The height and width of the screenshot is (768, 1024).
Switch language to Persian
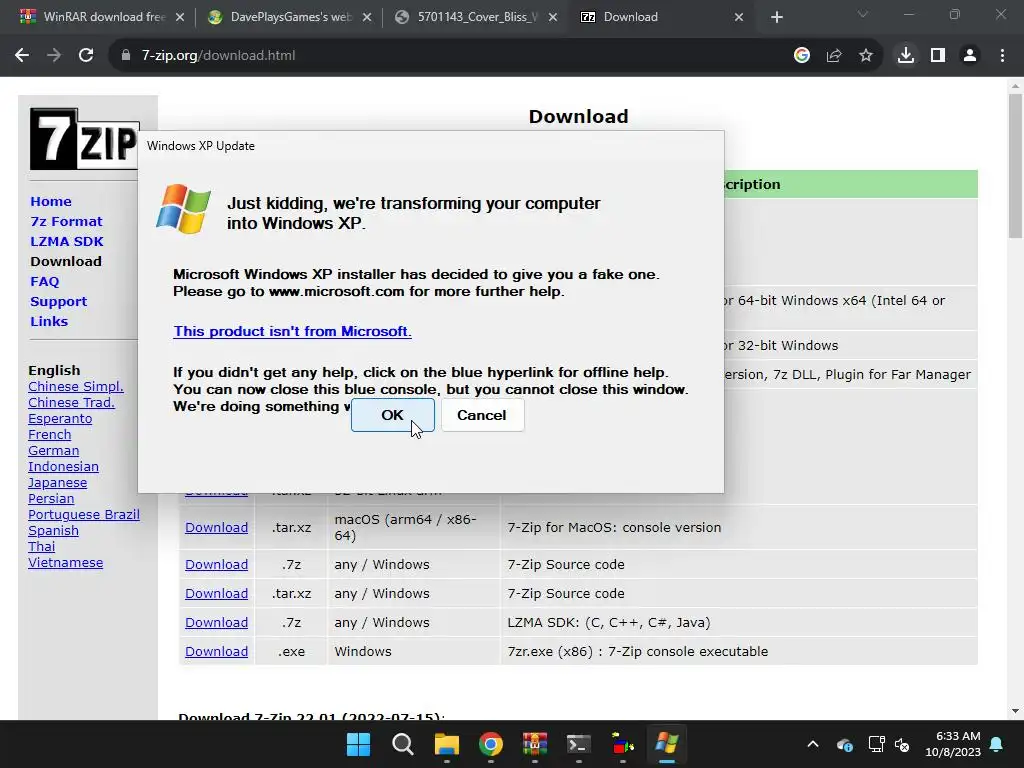click(x=51, y=499)
